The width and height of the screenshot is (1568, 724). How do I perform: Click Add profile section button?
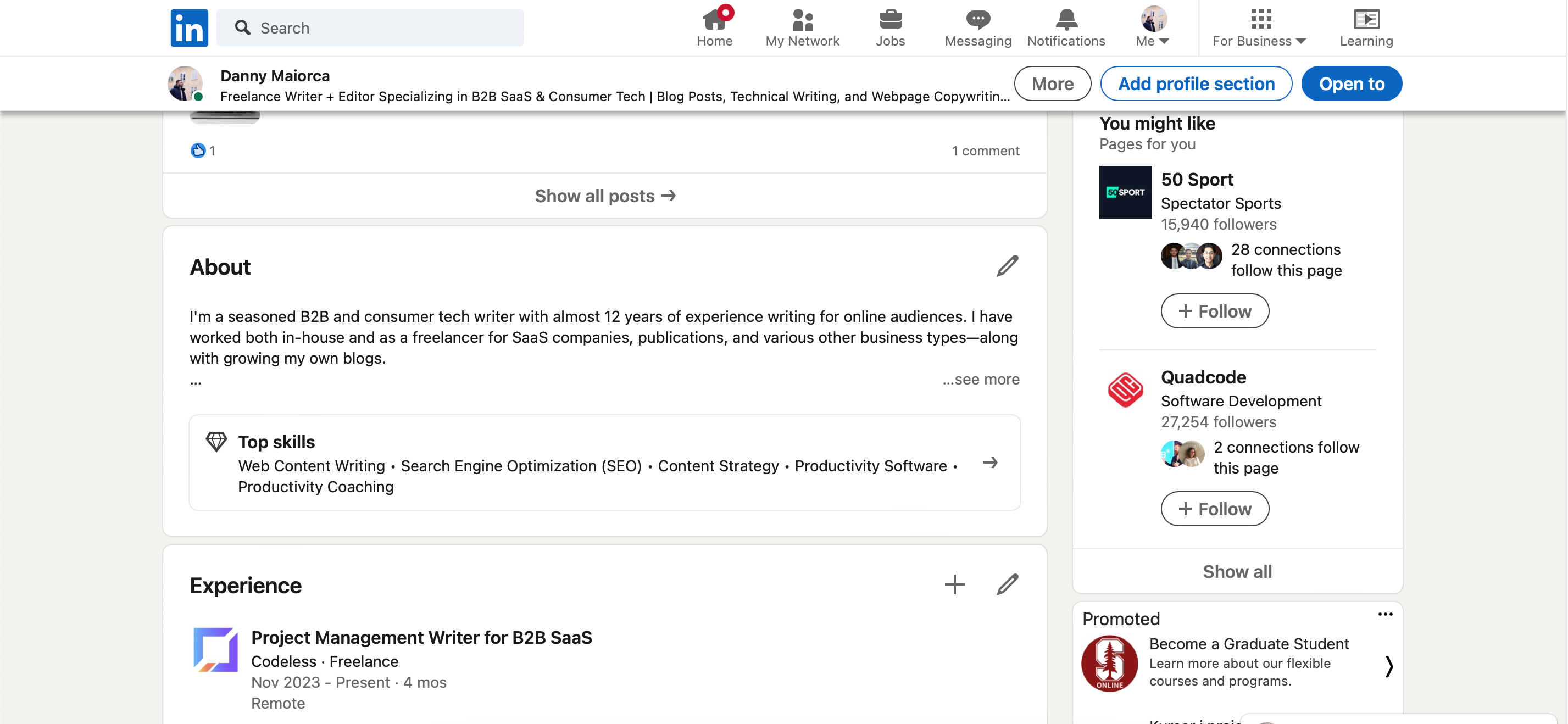tap(1196, 84)
